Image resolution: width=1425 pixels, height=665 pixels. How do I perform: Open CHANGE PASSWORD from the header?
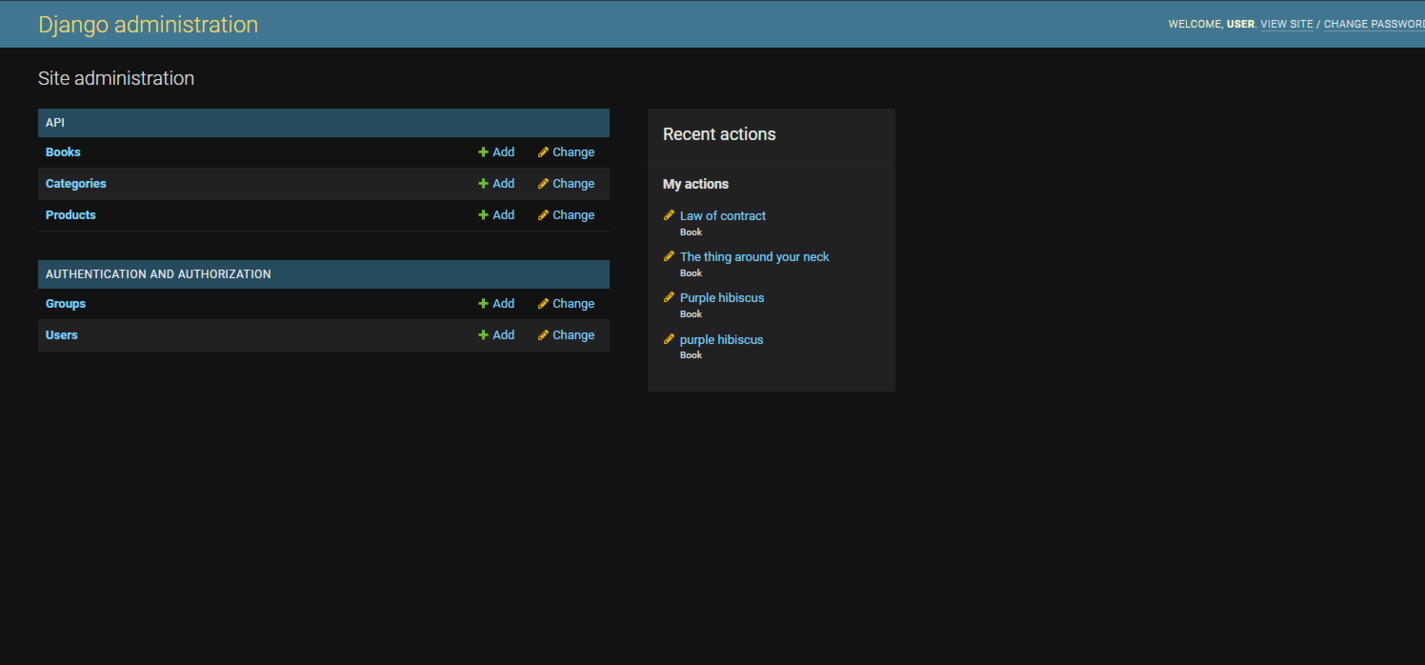[1374, 24]
